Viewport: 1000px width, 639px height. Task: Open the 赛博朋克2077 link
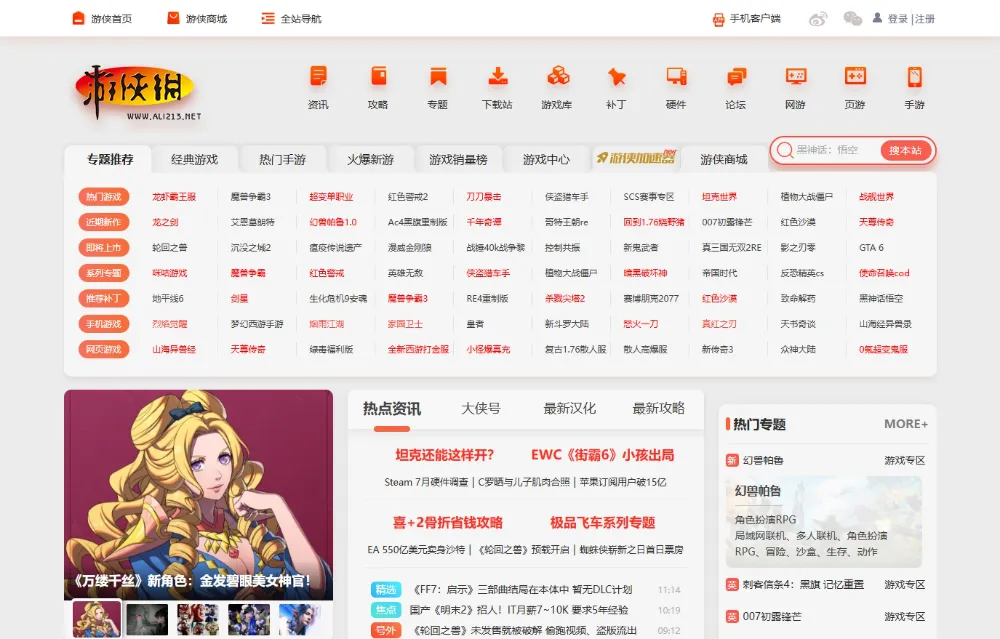651,298
